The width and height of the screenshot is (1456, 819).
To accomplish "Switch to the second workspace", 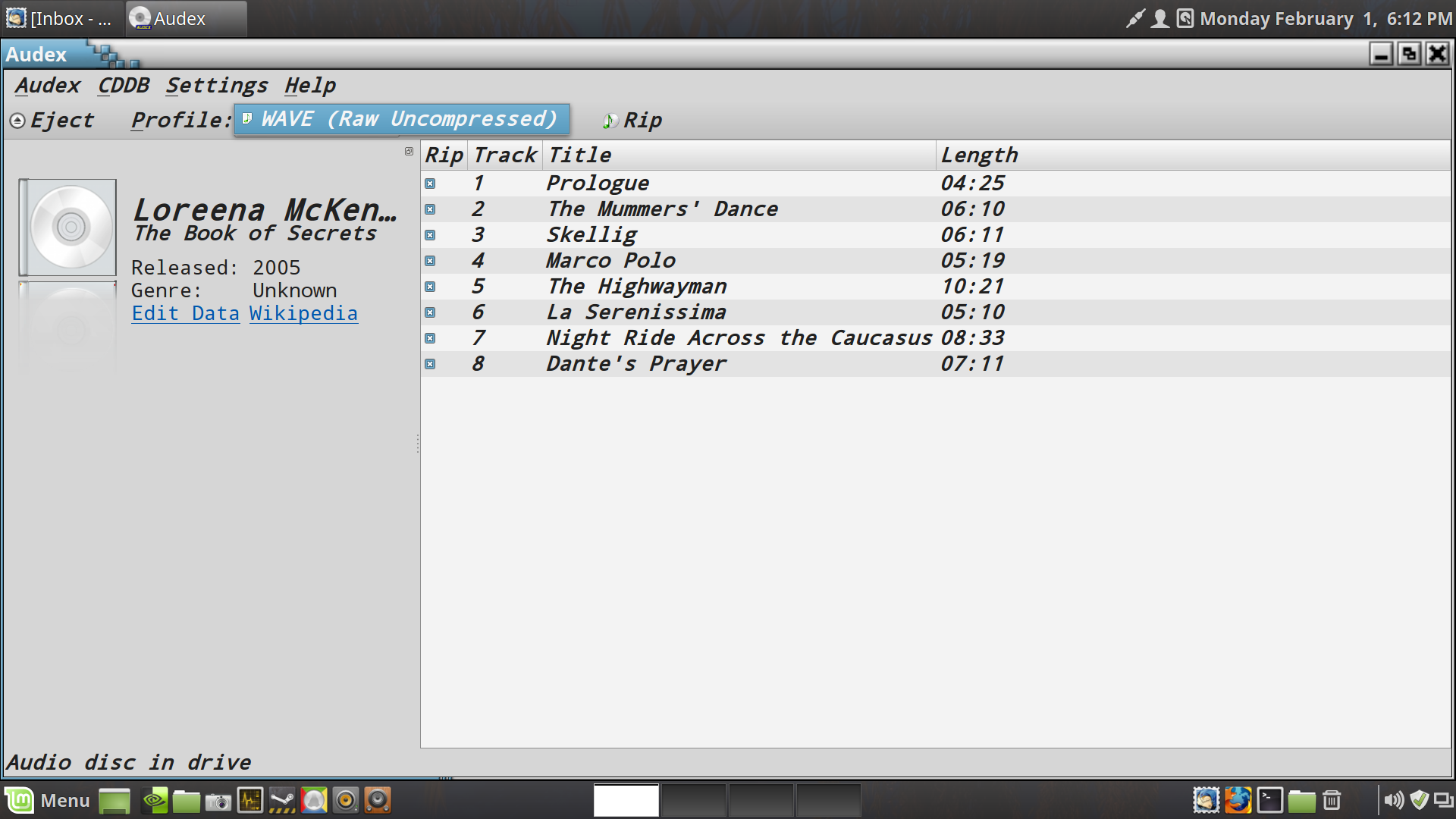I will click(x=694, y=800).
